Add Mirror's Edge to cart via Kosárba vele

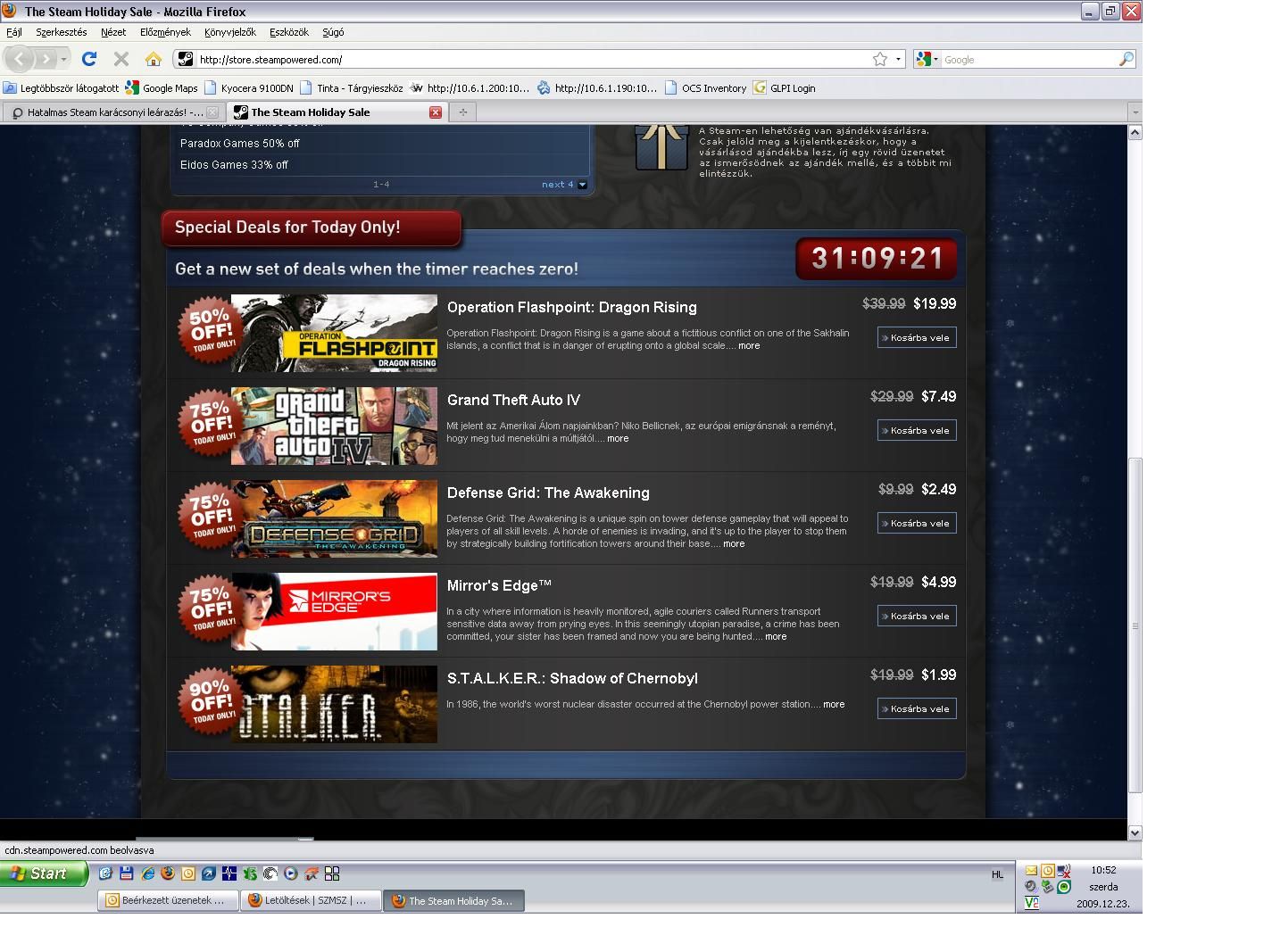coord(917,616)
